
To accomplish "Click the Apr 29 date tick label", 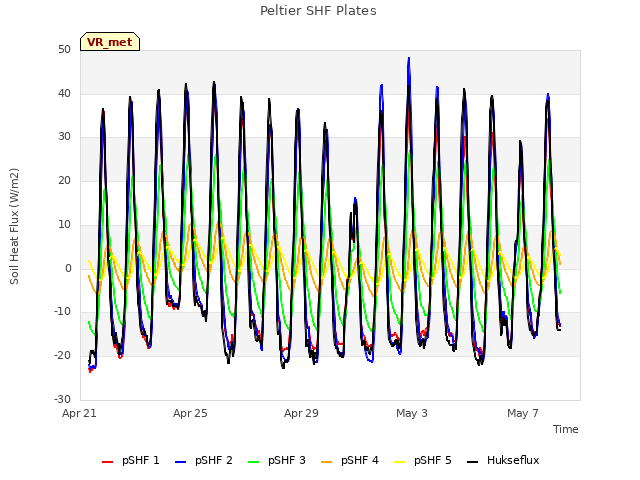I will pos(301,413).
